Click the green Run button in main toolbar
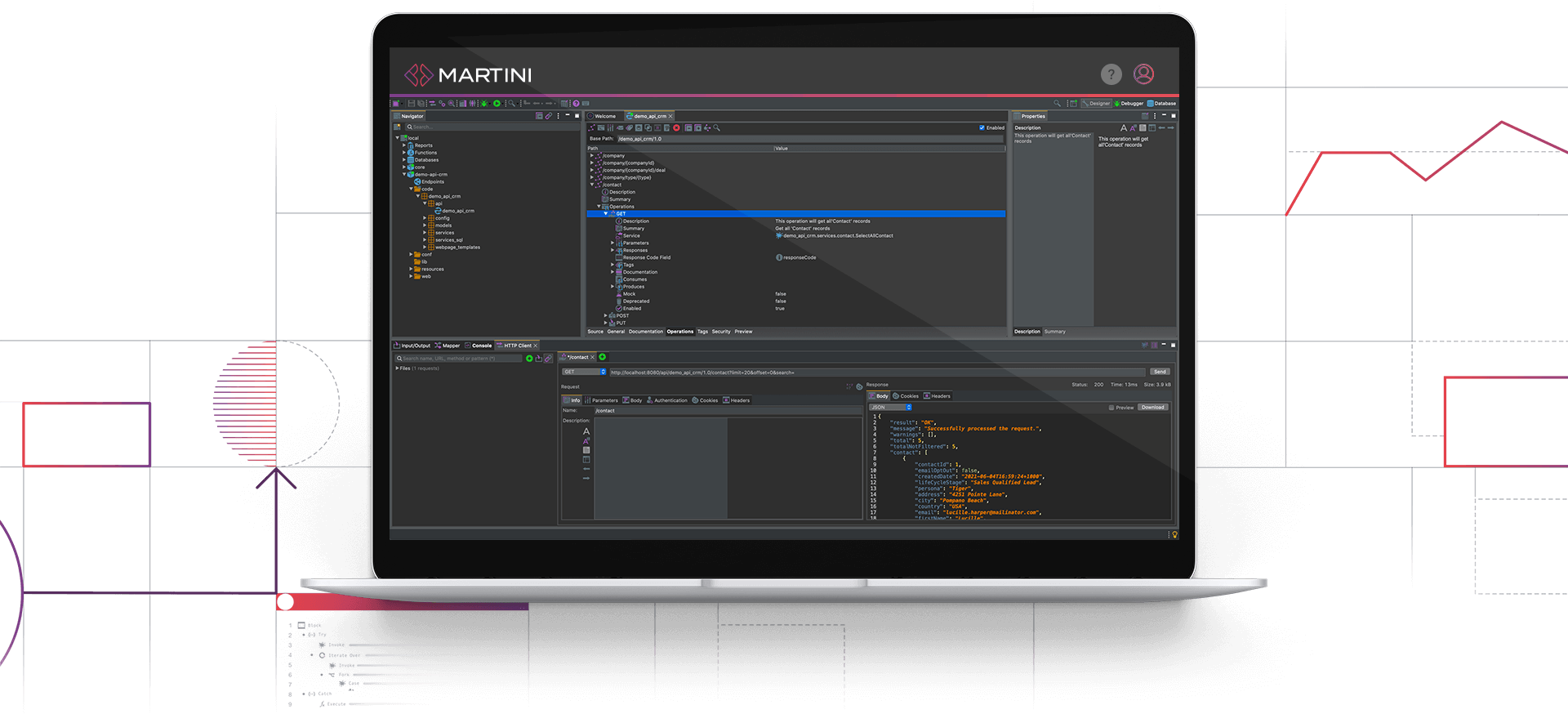Screen dimensions: 1568x714 coord(497,104)
